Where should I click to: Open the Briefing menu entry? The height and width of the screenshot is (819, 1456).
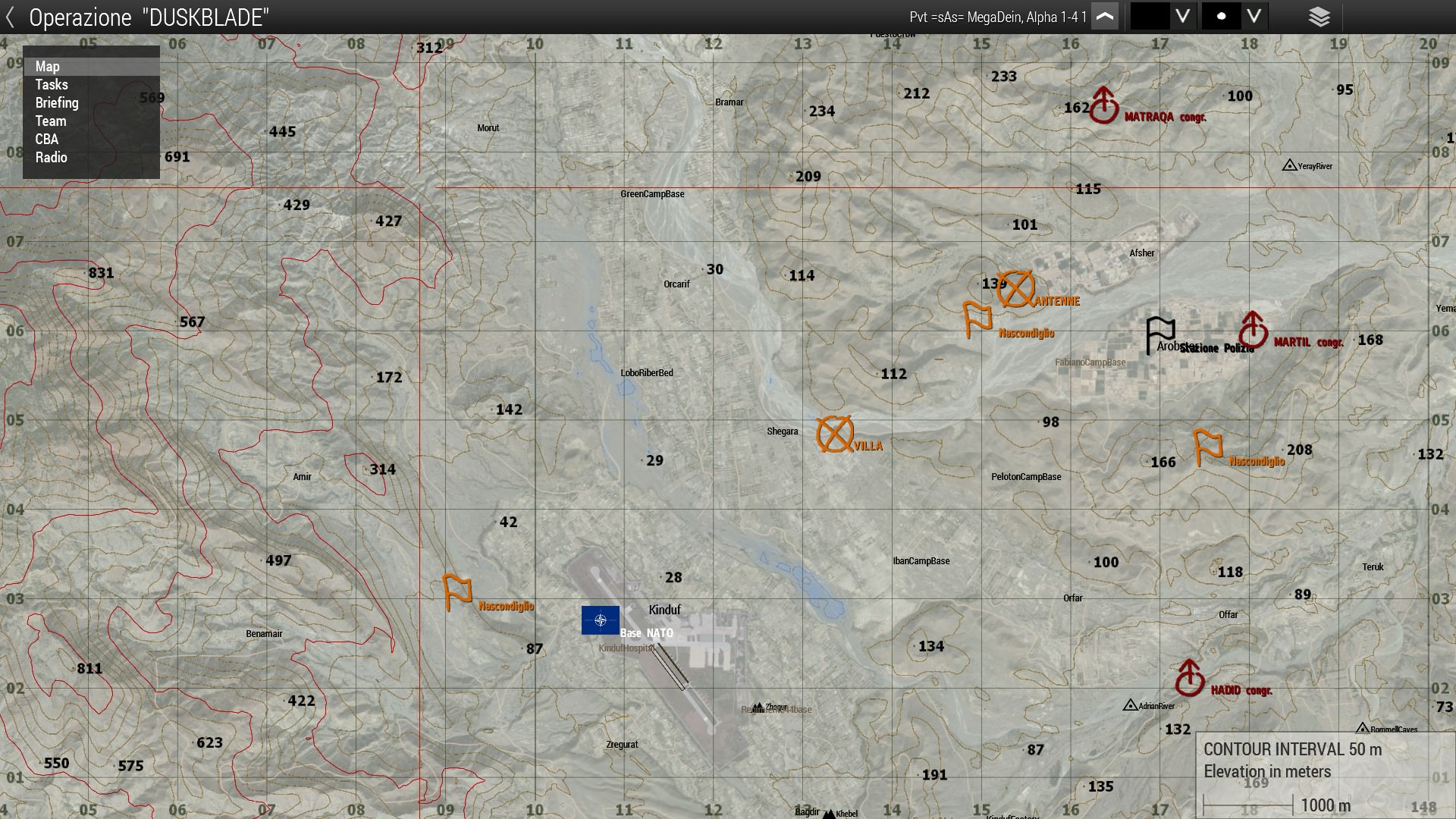(x=91, y=103)
